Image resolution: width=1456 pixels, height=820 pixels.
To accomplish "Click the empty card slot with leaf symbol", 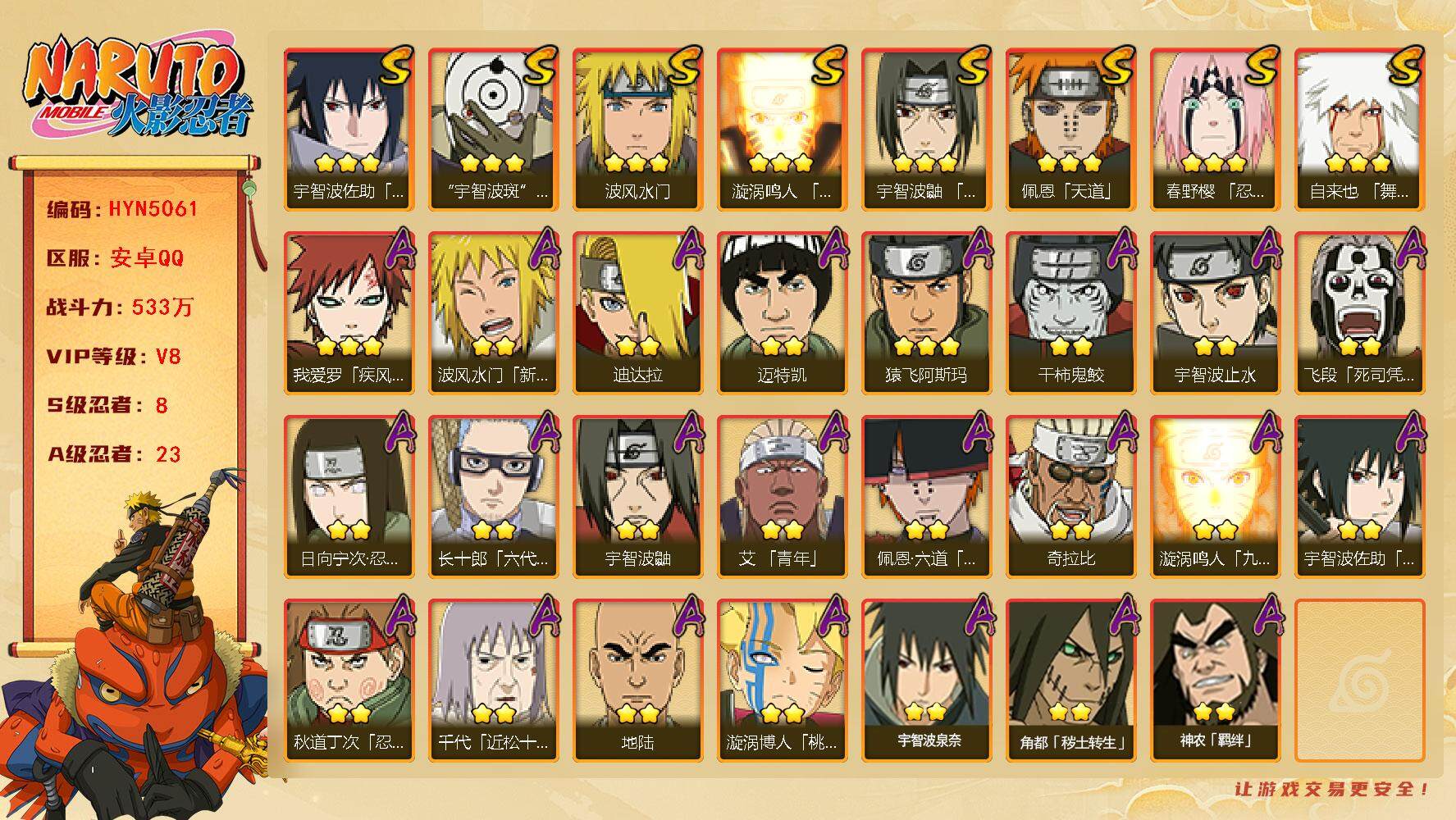I will point(1359,681).
